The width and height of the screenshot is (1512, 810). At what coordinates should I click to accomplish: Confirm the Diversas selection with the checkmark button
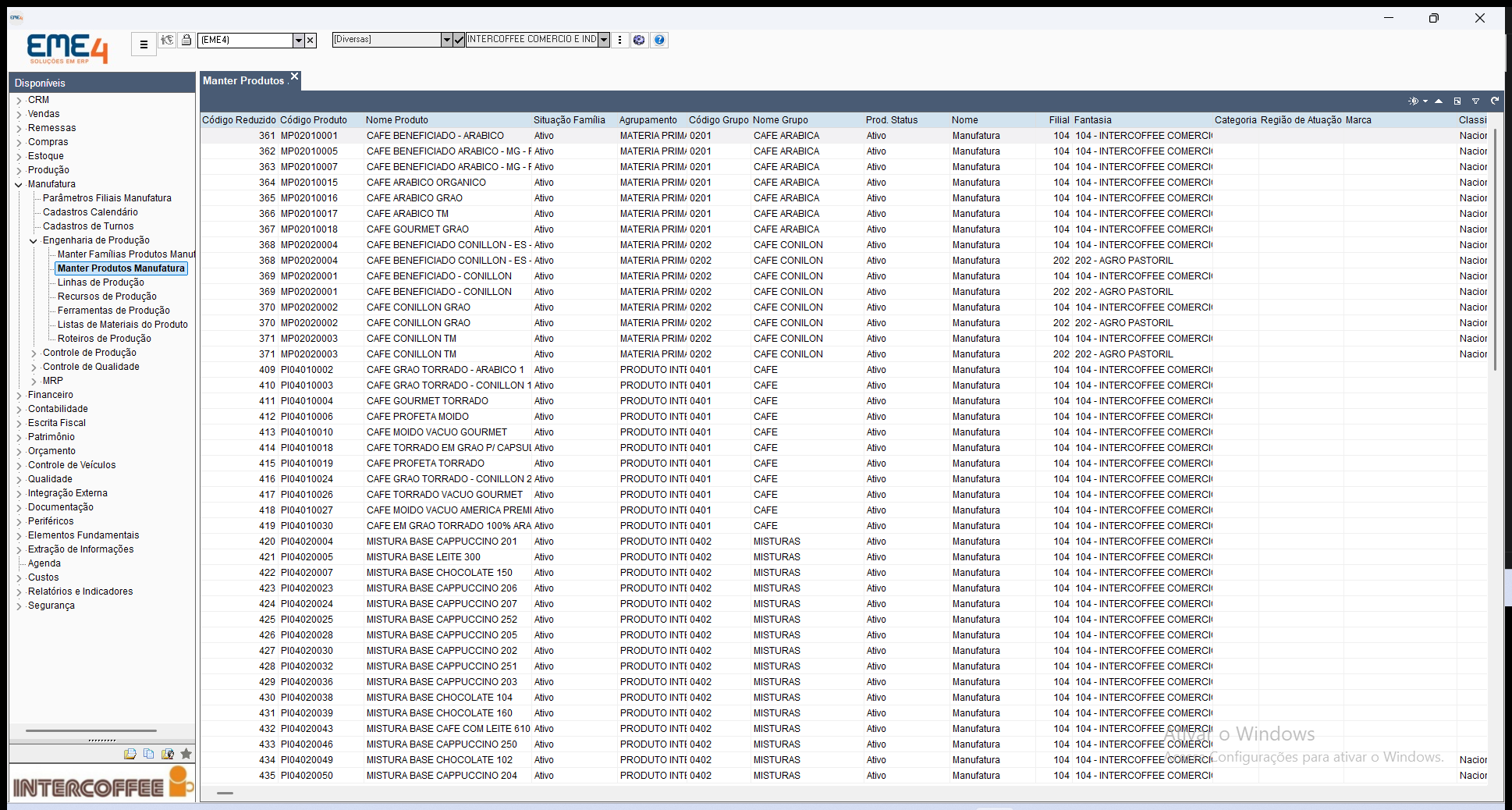(459, 40)
